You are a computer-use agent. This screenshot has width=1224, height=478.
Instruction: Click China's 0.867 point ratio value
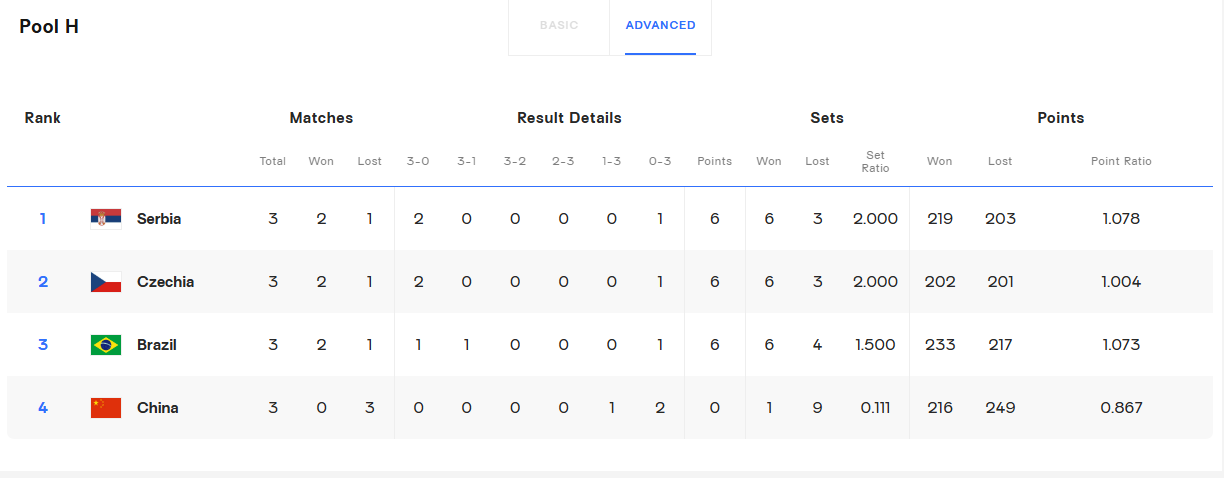tap(1121, 408)
